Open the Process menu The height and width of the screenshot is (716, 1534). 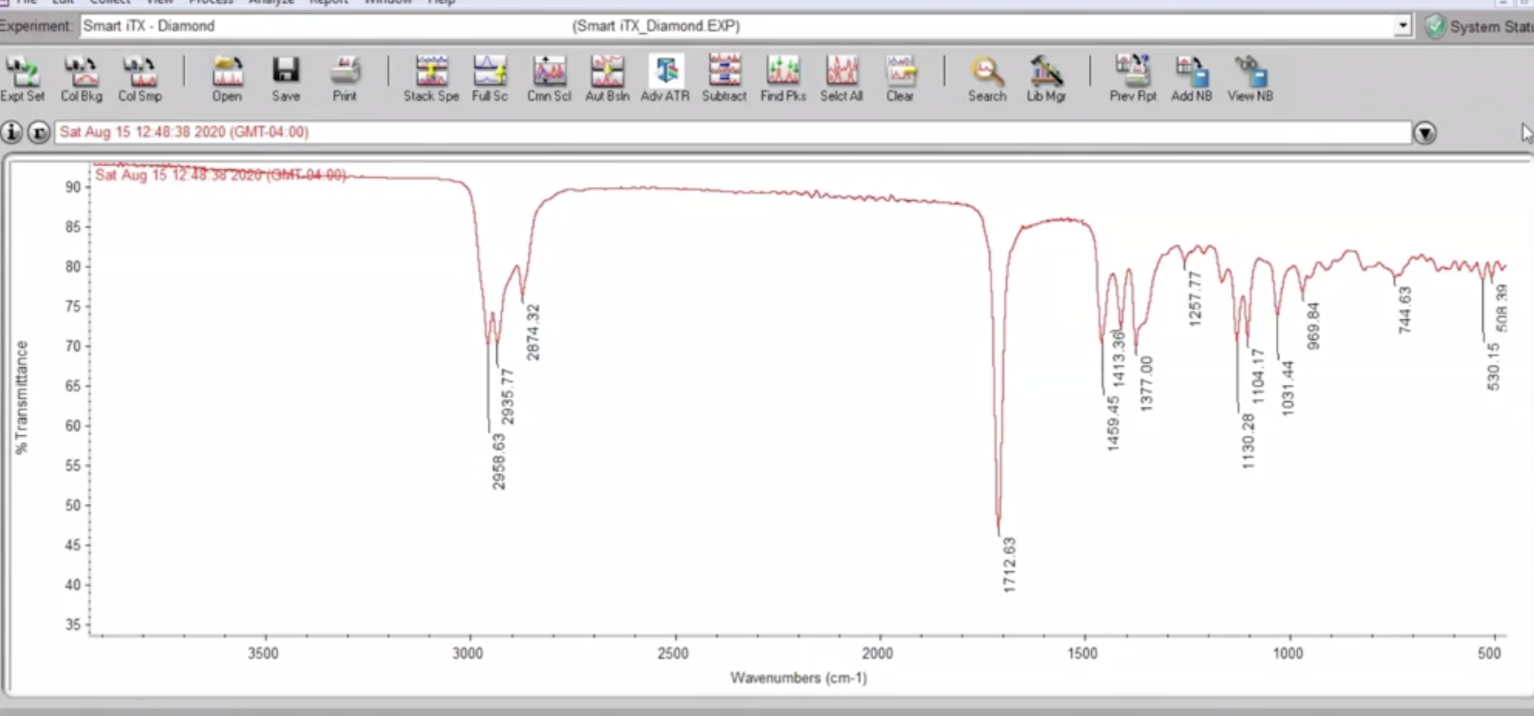(x=210, y=3)
